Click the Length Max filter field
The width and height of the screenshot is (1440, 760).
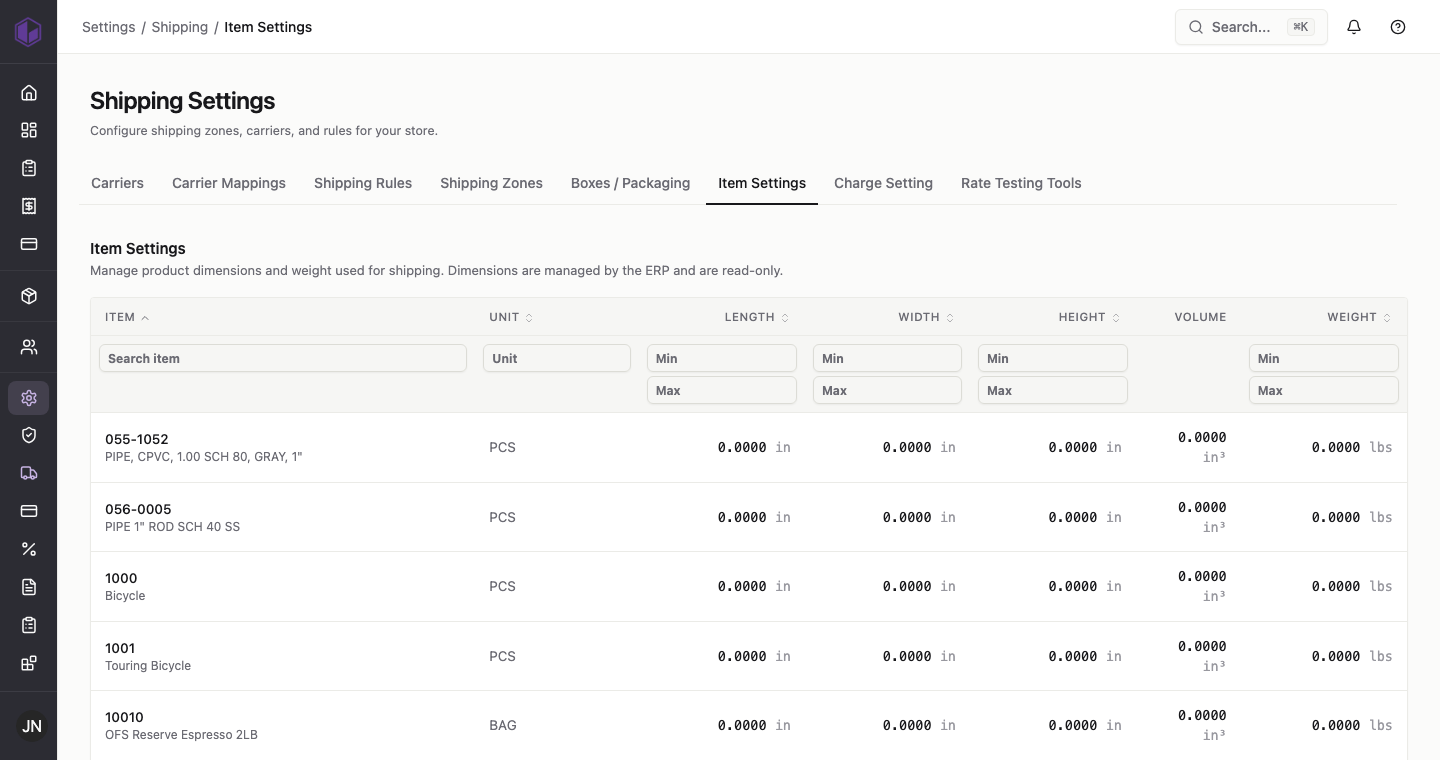(x=722, y=390)
